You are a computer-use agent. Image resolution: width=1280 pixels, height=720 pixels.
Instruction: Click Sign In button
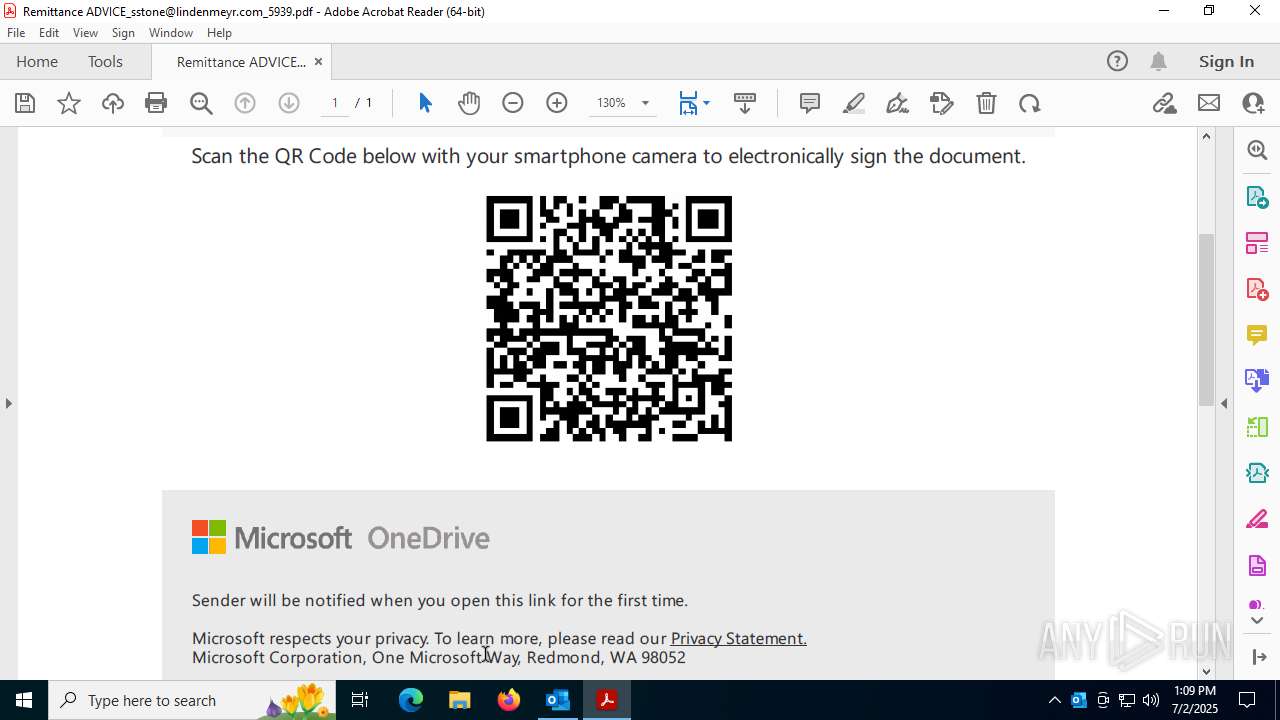click(x=1226, y=61)
